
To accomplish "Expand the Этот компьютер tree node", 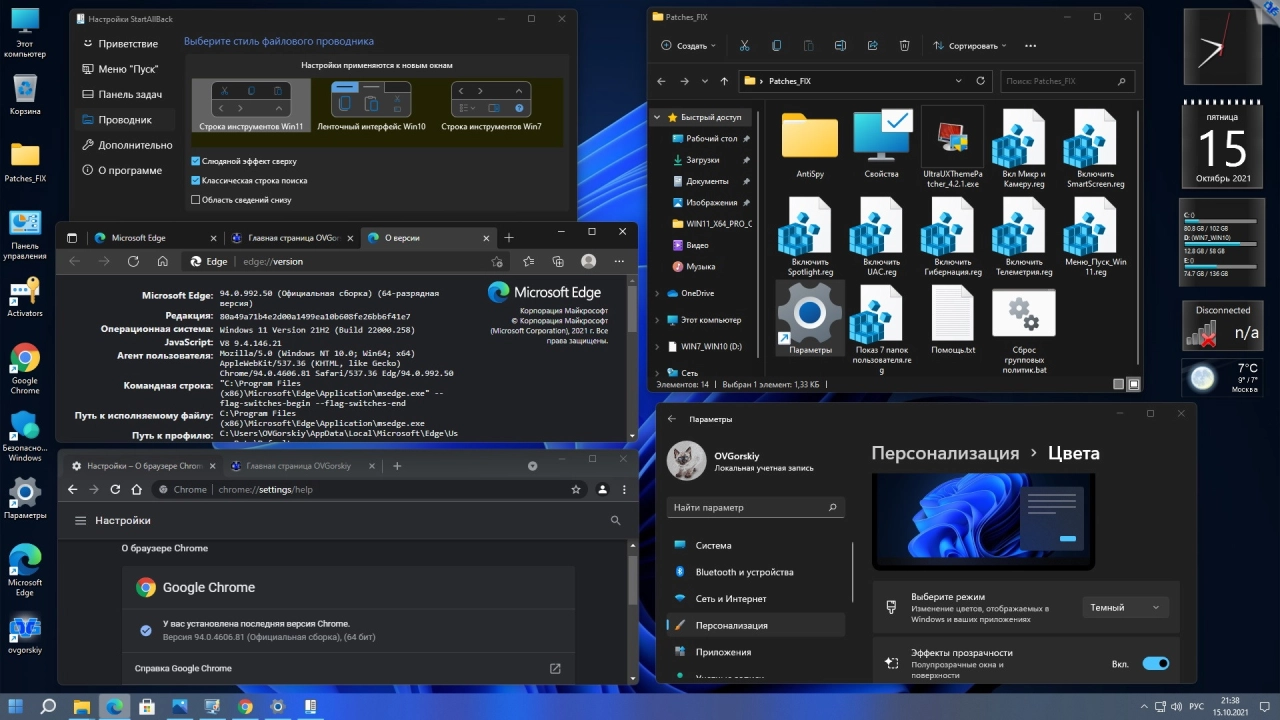I will pyautogui.click(x=657, y=320).
